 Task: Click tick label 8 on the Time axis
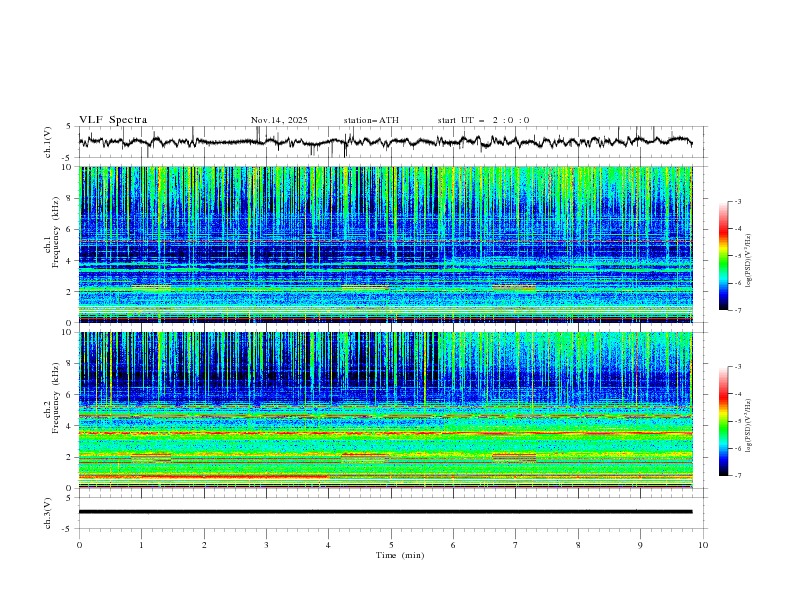pos(578,545)
